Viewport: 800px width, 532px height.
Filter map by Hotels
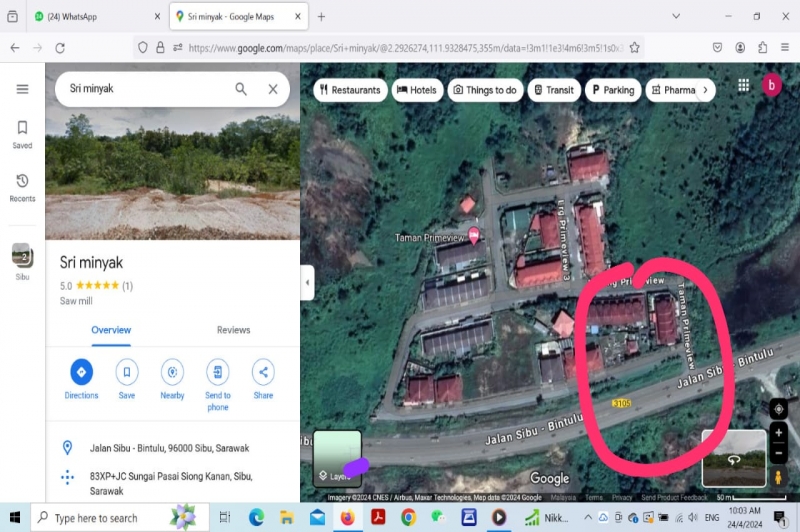(x=417, y=90)
